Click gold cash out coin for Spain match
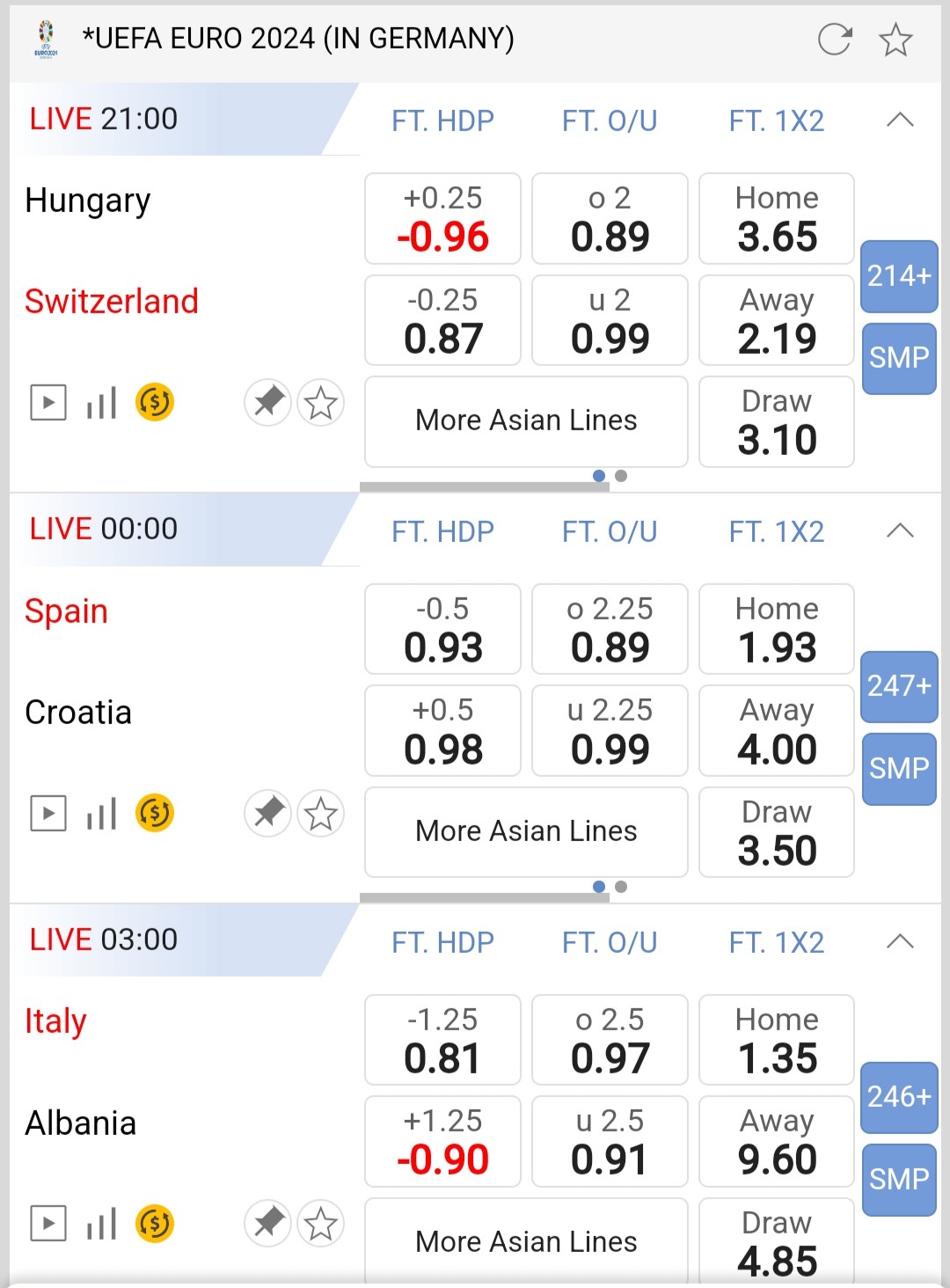Viewport: 950px width, 1288px height. [155, 814]
